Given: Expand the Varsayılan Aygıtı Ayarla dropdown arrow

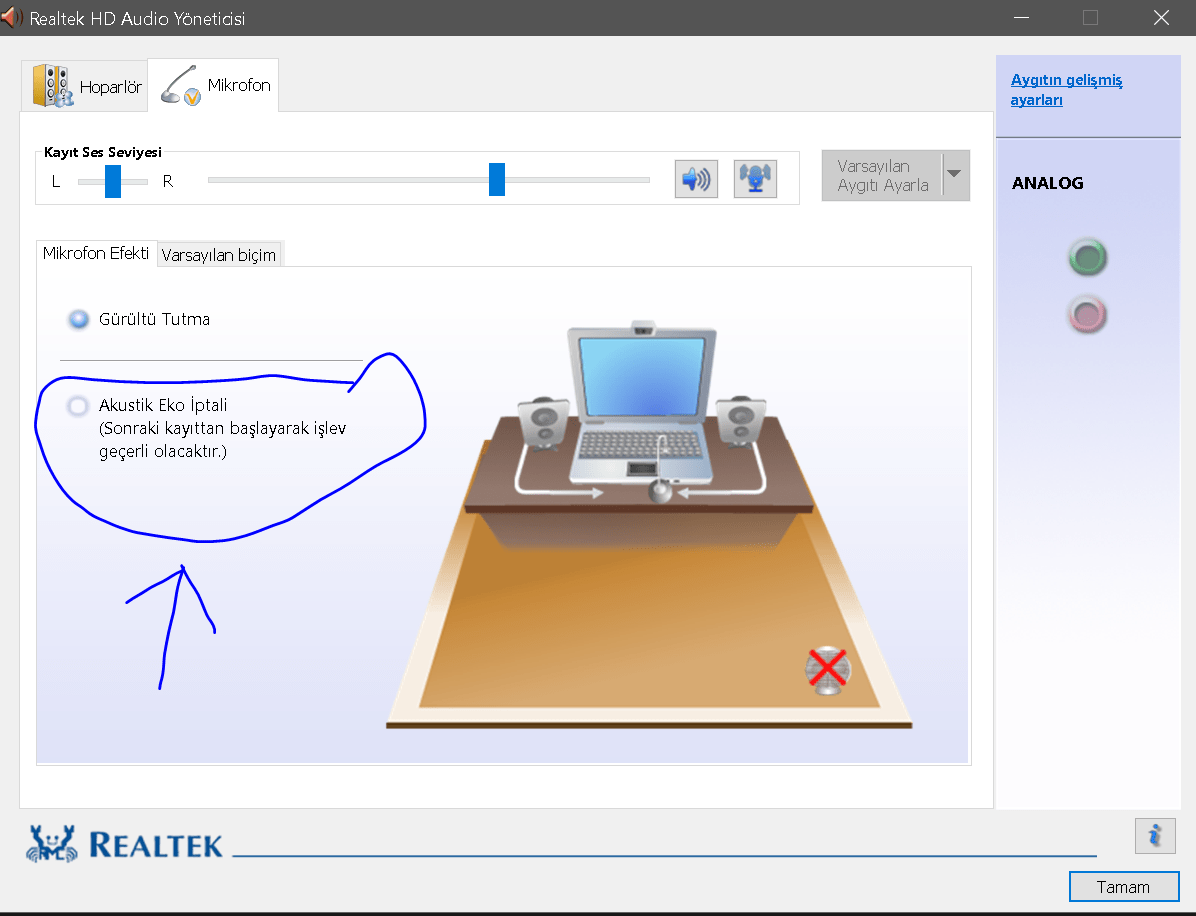Looking at the screenshot, I should pyautogui.click(x=956, y=175).
